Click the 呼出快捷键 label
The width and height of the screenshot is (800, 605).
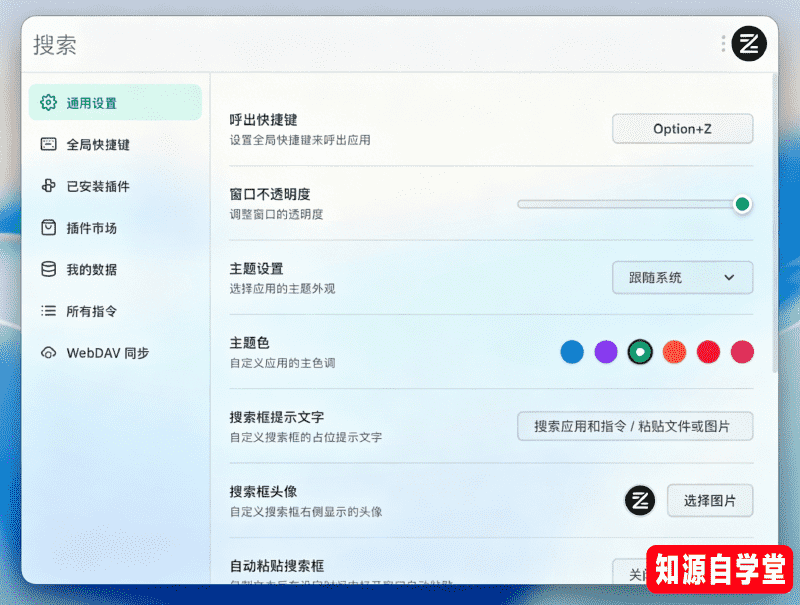[x=263, y=120]
